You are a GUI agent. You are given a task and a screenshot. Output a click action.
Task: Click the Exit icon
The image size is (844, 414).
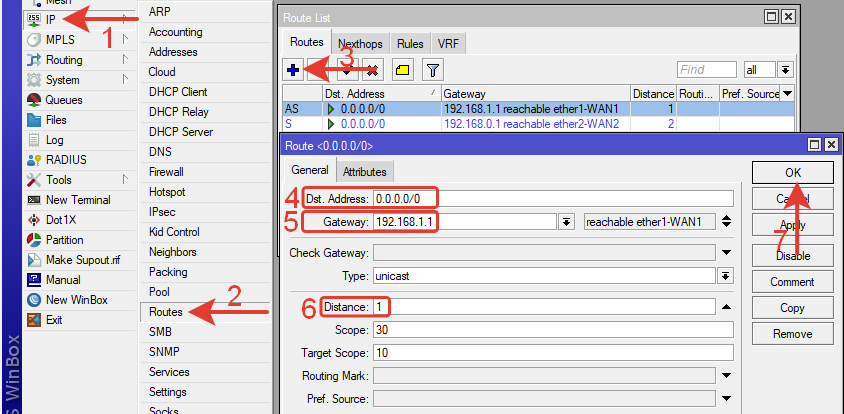[33, 320]
